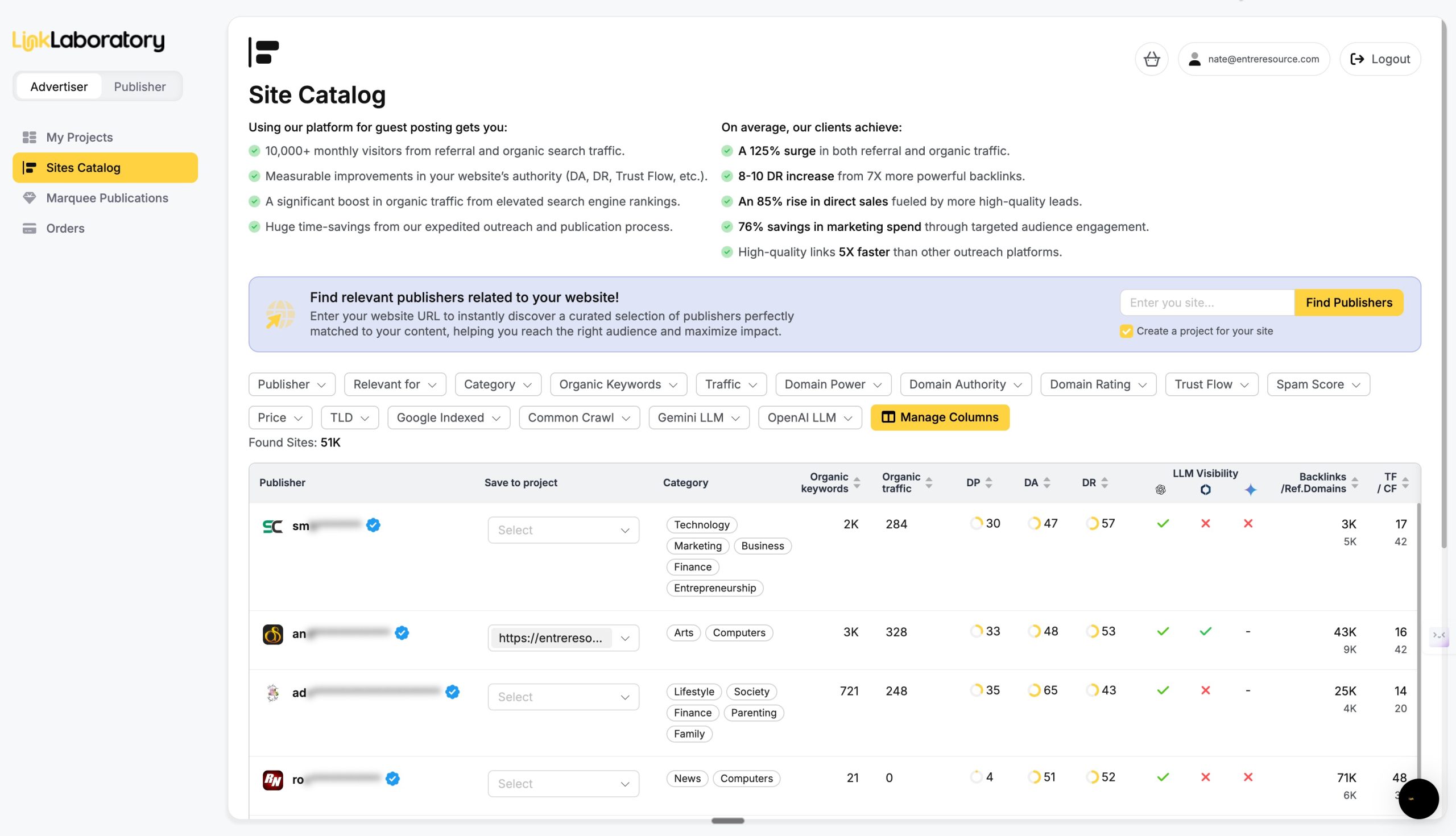Open Marquee Publications in sidebar
The image size is (1456, 836).
pos(107,198)
